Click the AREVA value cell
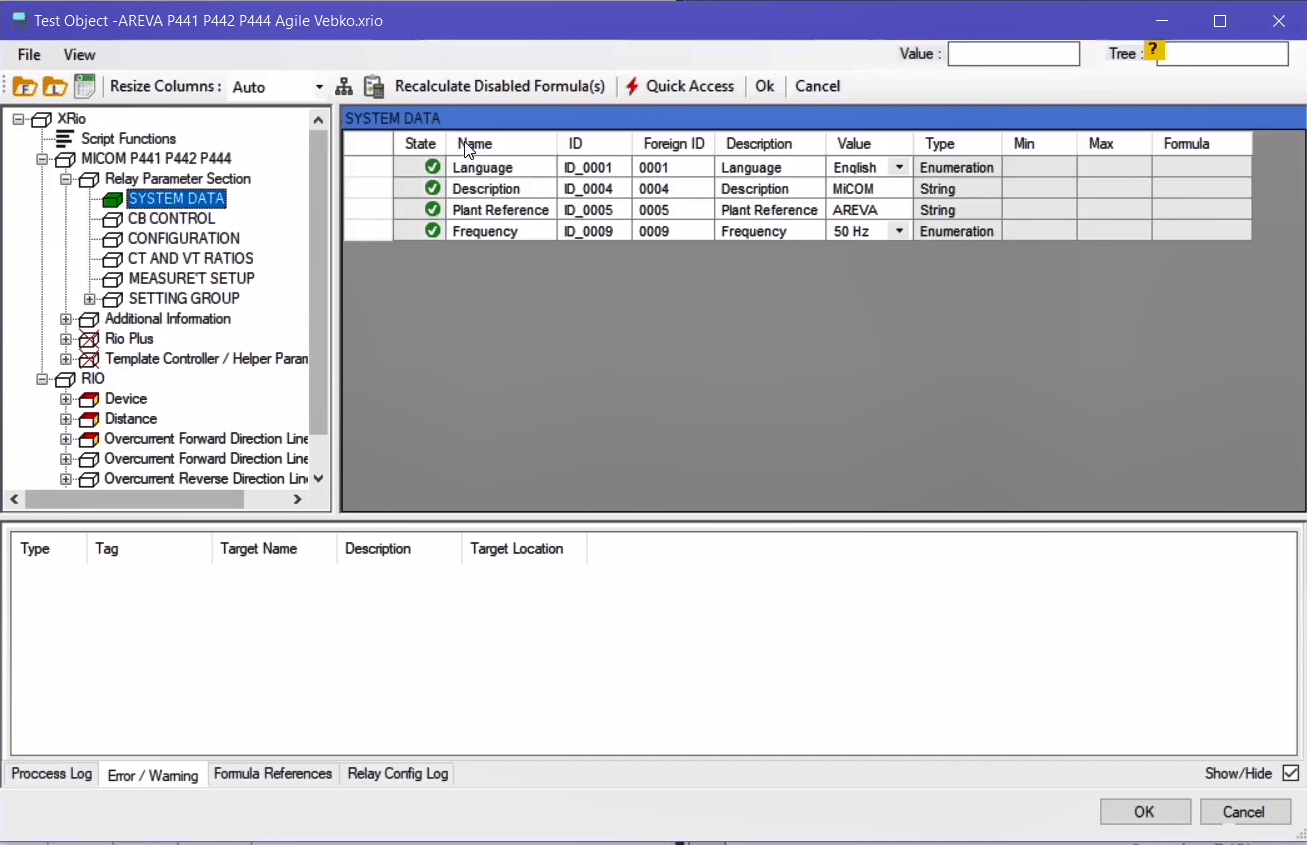The width and height of the screenshot is (1307, 845). tap(869, 210)
